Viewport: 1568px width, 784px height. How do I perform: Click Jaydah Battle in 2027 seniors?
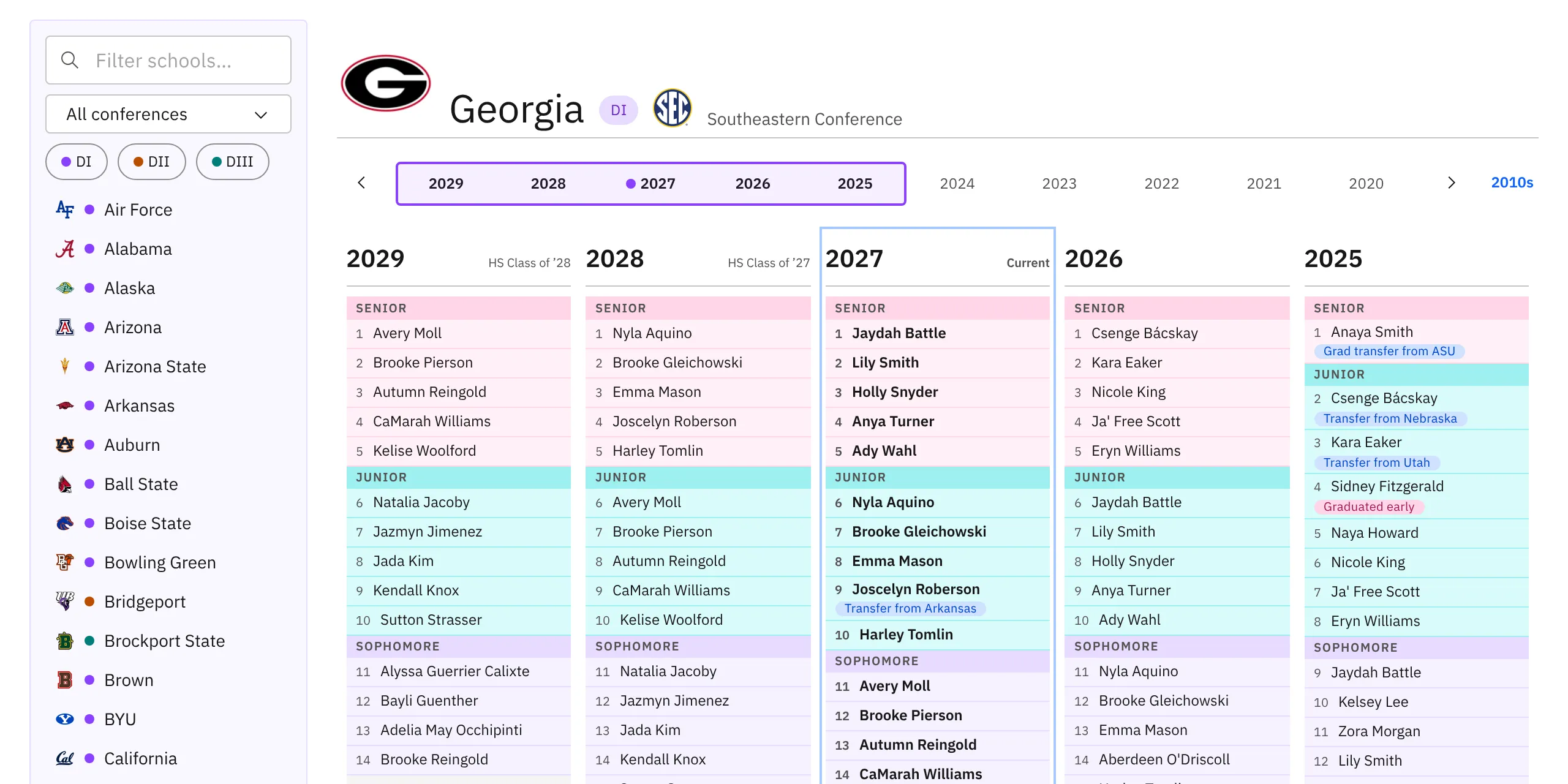click(x=899, y=333)
